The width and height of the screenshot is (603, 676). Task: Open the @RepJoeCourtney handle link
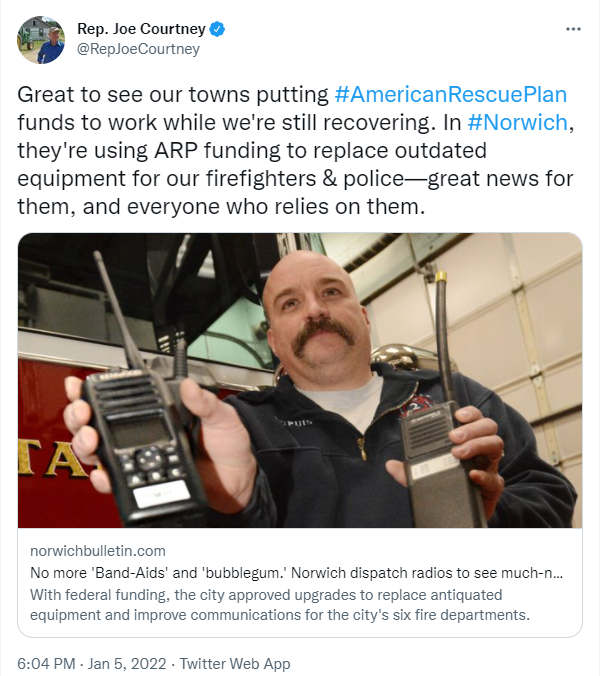pyautogui.click(x=138, y=49)
